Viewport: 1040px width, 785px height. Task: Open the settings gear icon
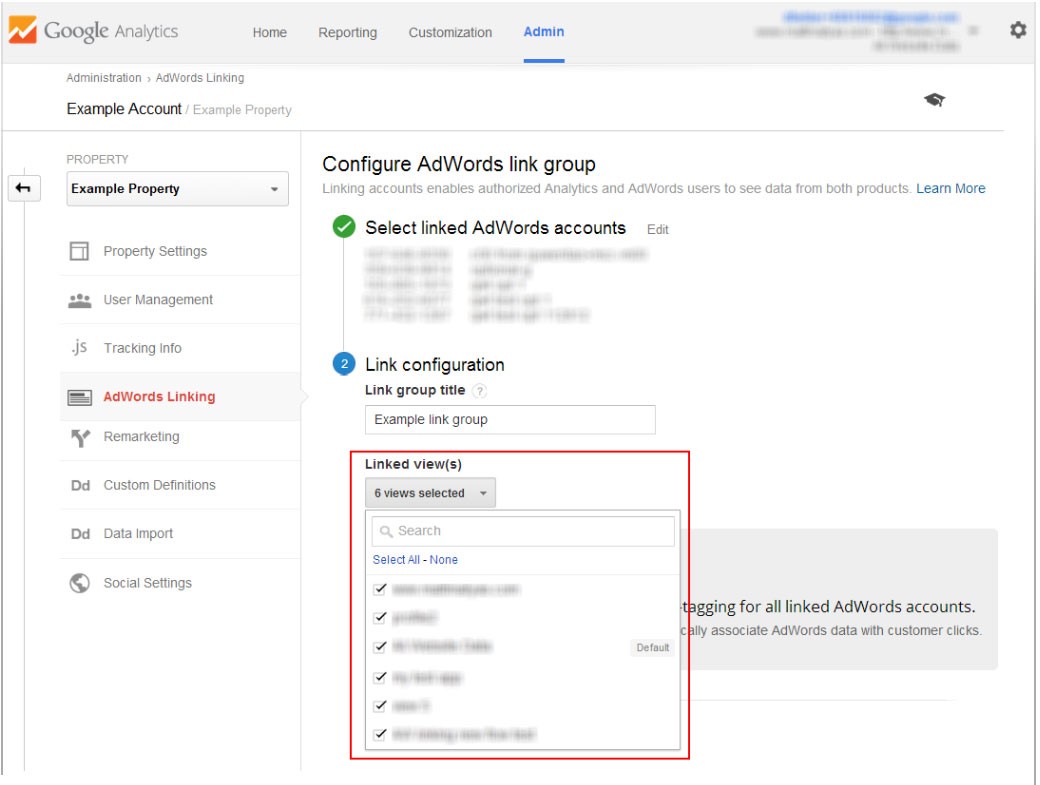(1017, 30)
